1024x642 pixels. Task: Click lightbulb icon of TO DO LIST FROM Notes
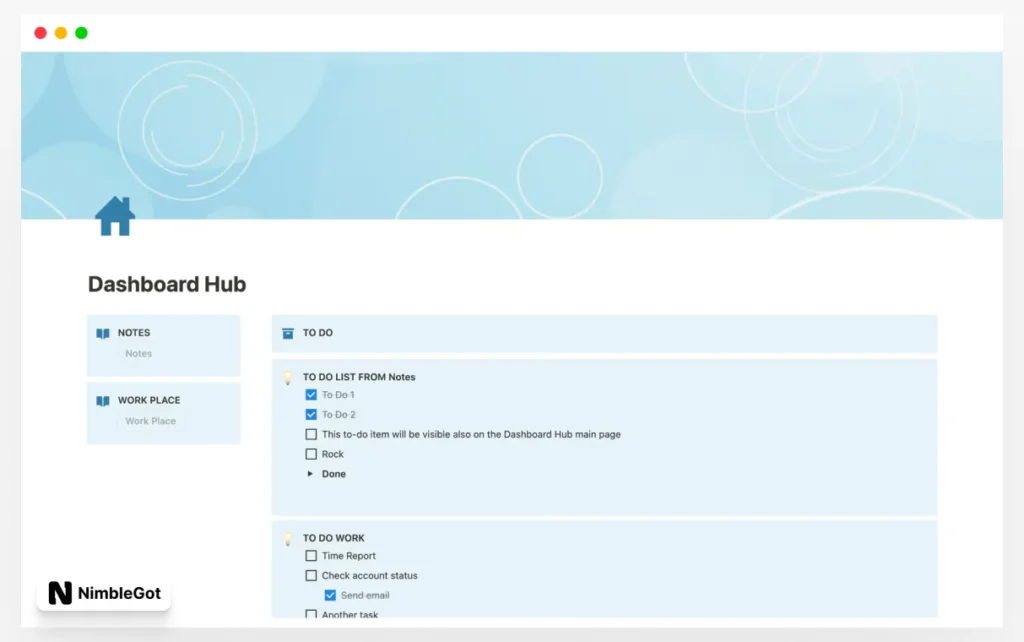point(287,377)
